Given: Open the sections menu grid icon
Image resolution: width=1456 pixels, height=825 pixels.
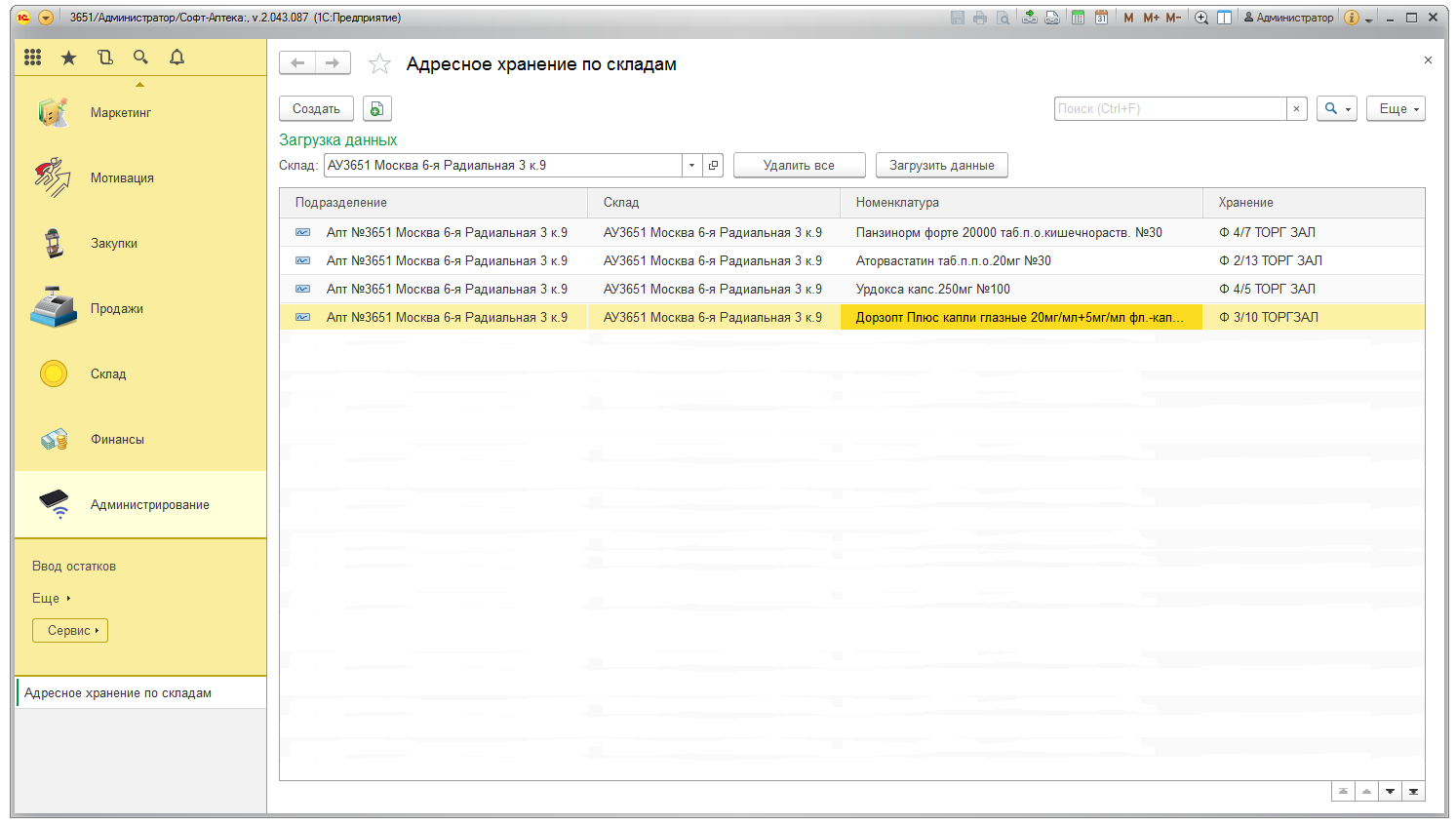Looking at the screenshot, I should (x=33, y=58).
